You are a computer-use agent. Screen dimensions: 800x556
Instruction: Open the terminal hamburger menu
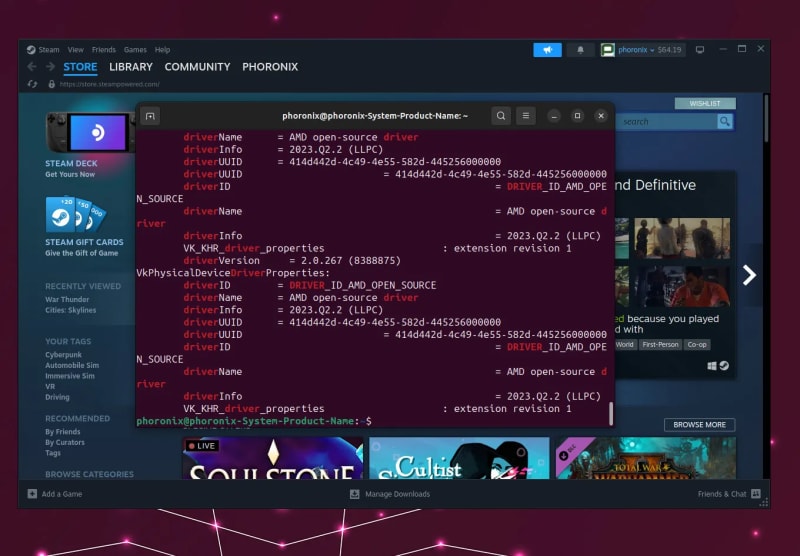(526, 116)
